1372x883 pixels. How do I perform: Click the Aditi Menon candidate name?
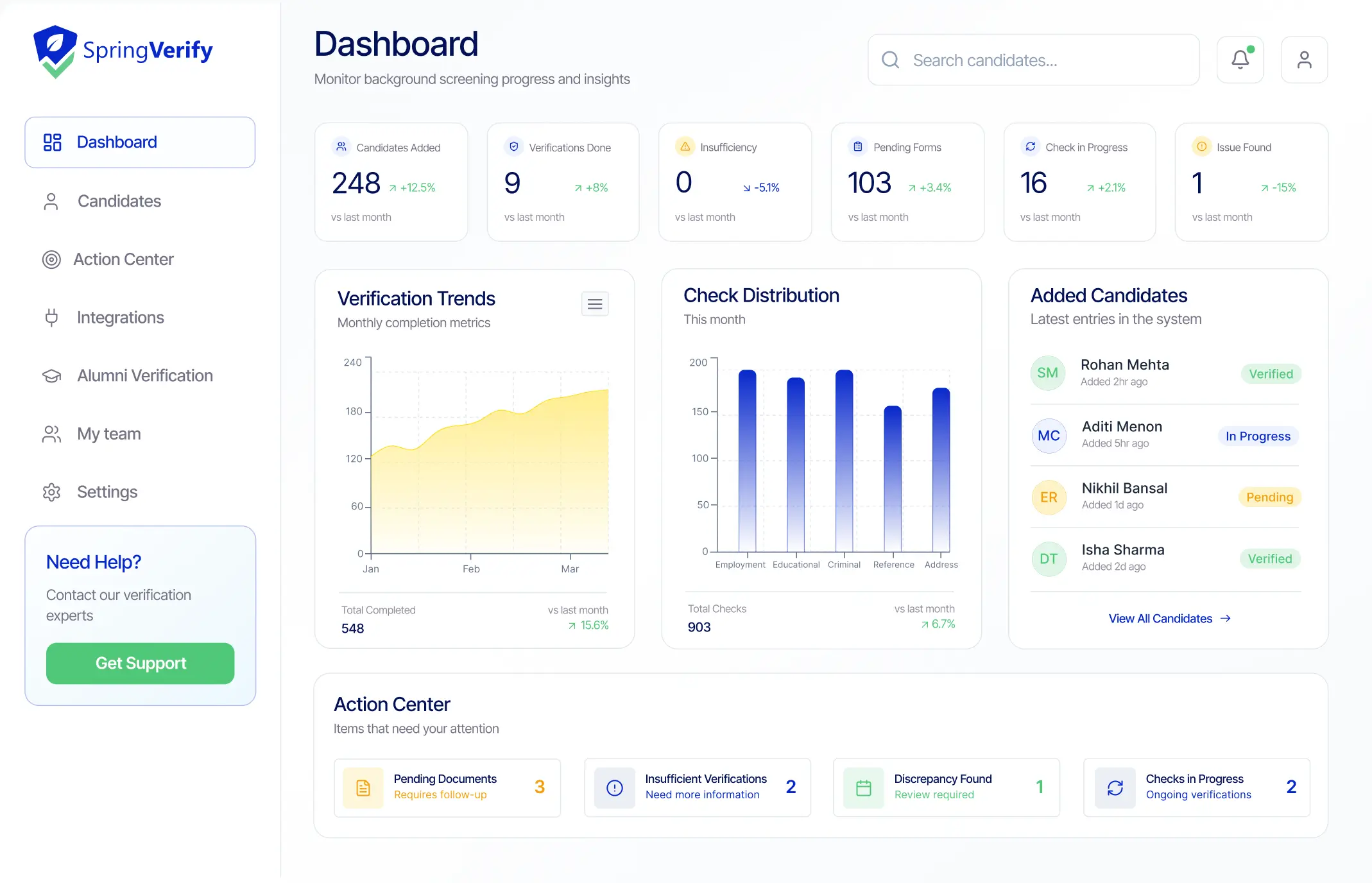[1122, 427]
